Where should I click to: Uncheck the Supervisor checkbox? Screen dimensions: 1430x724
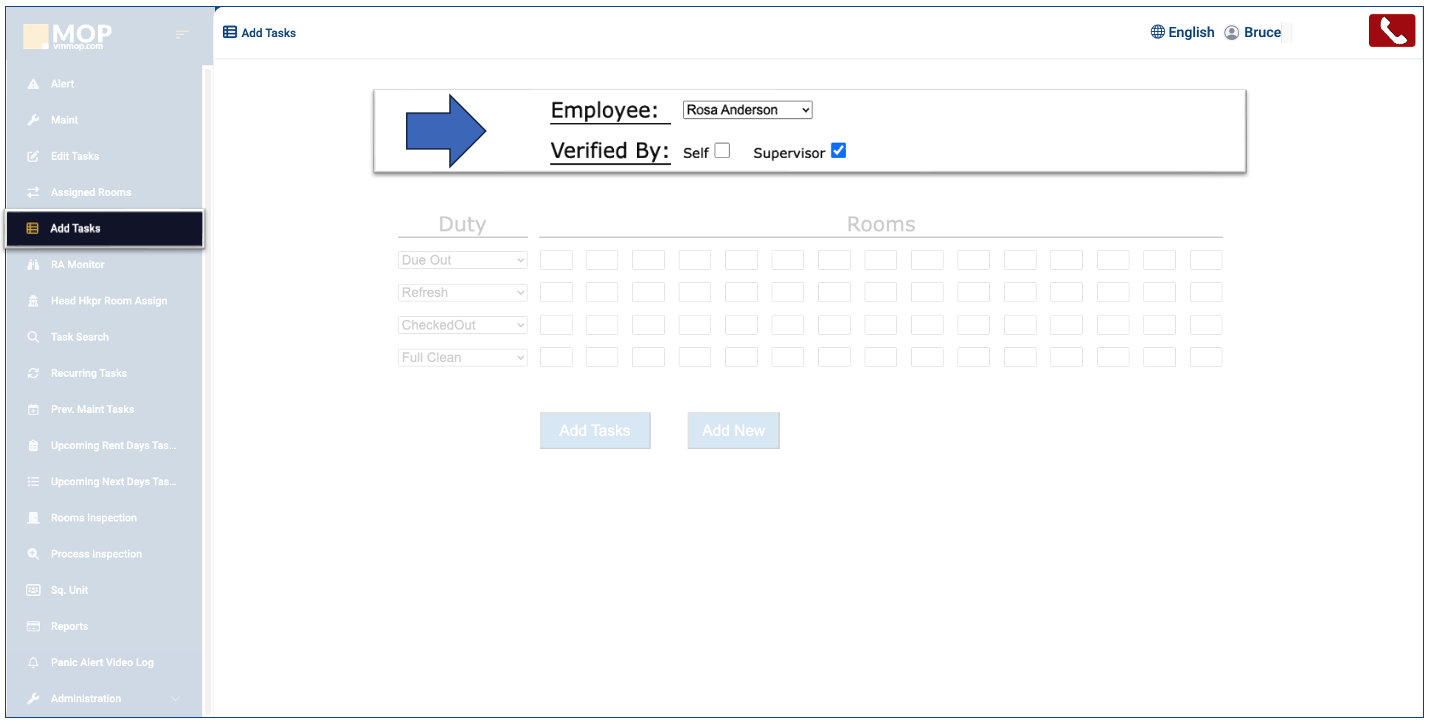click(x=838, y=151)
